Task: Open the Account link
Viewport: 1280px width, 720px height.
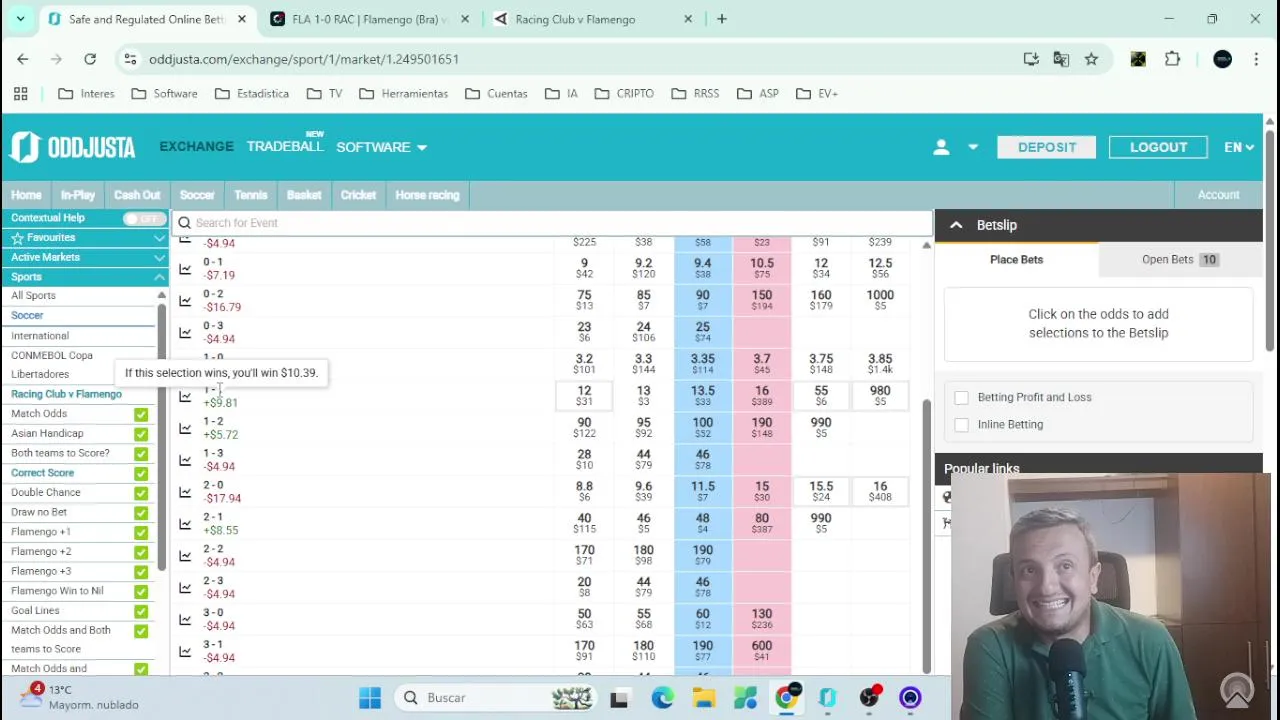Action: pyautogui.click(x=1218, y=195)
